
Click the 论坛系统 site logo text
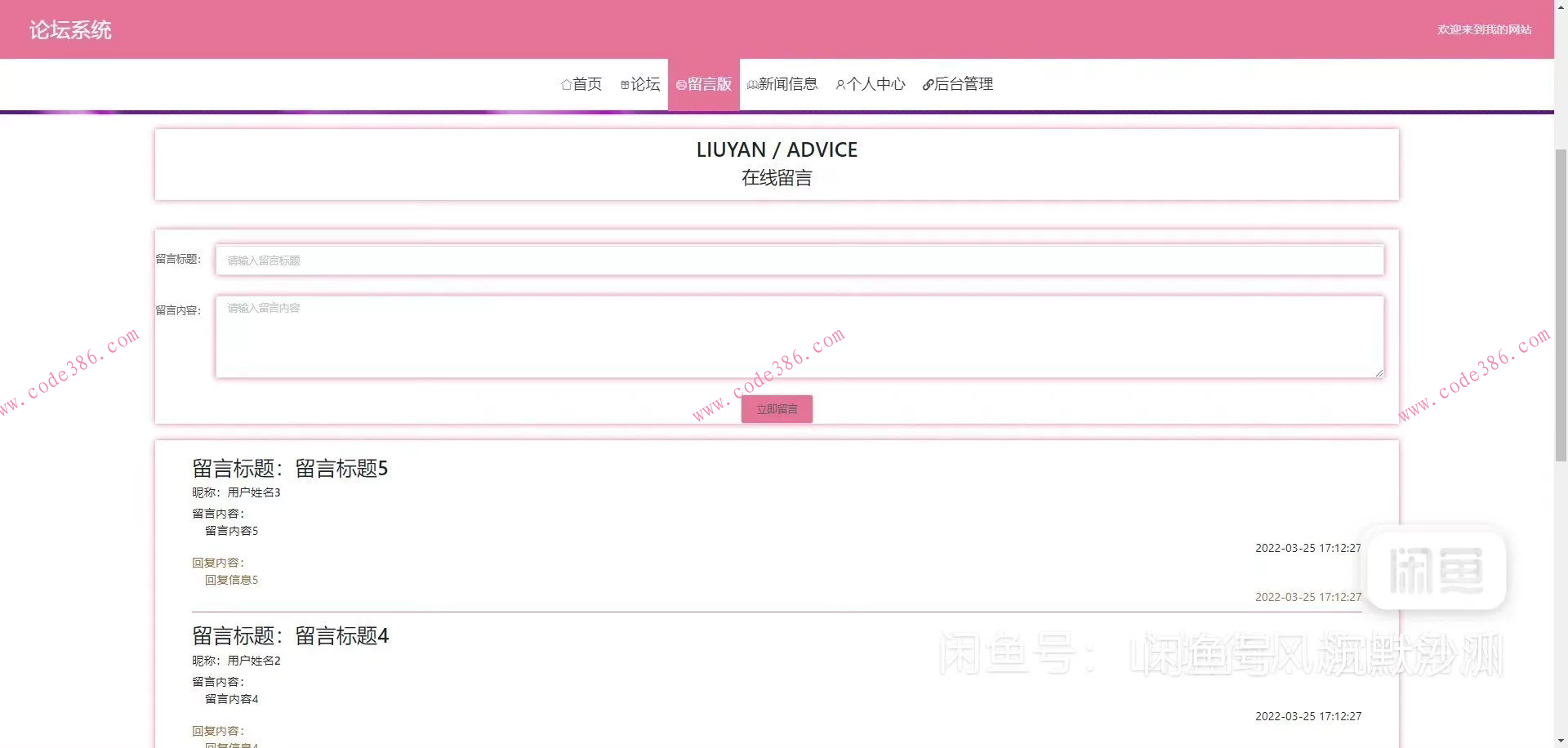[x=70, y=30]
